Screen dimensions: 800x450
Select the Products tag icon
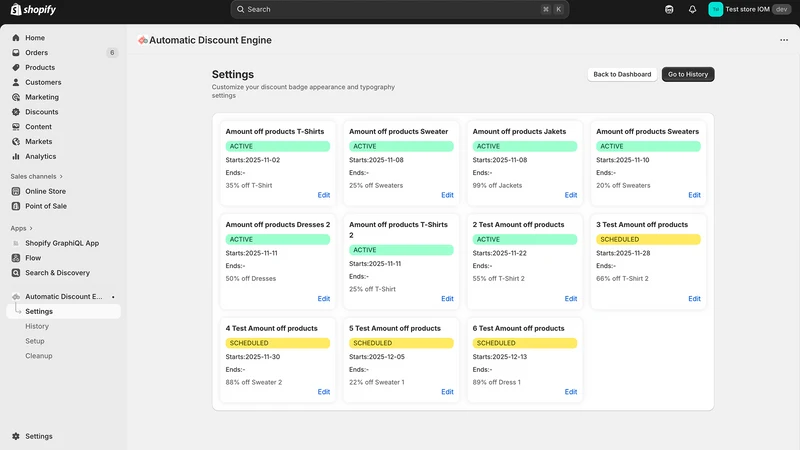coord(16,67)
